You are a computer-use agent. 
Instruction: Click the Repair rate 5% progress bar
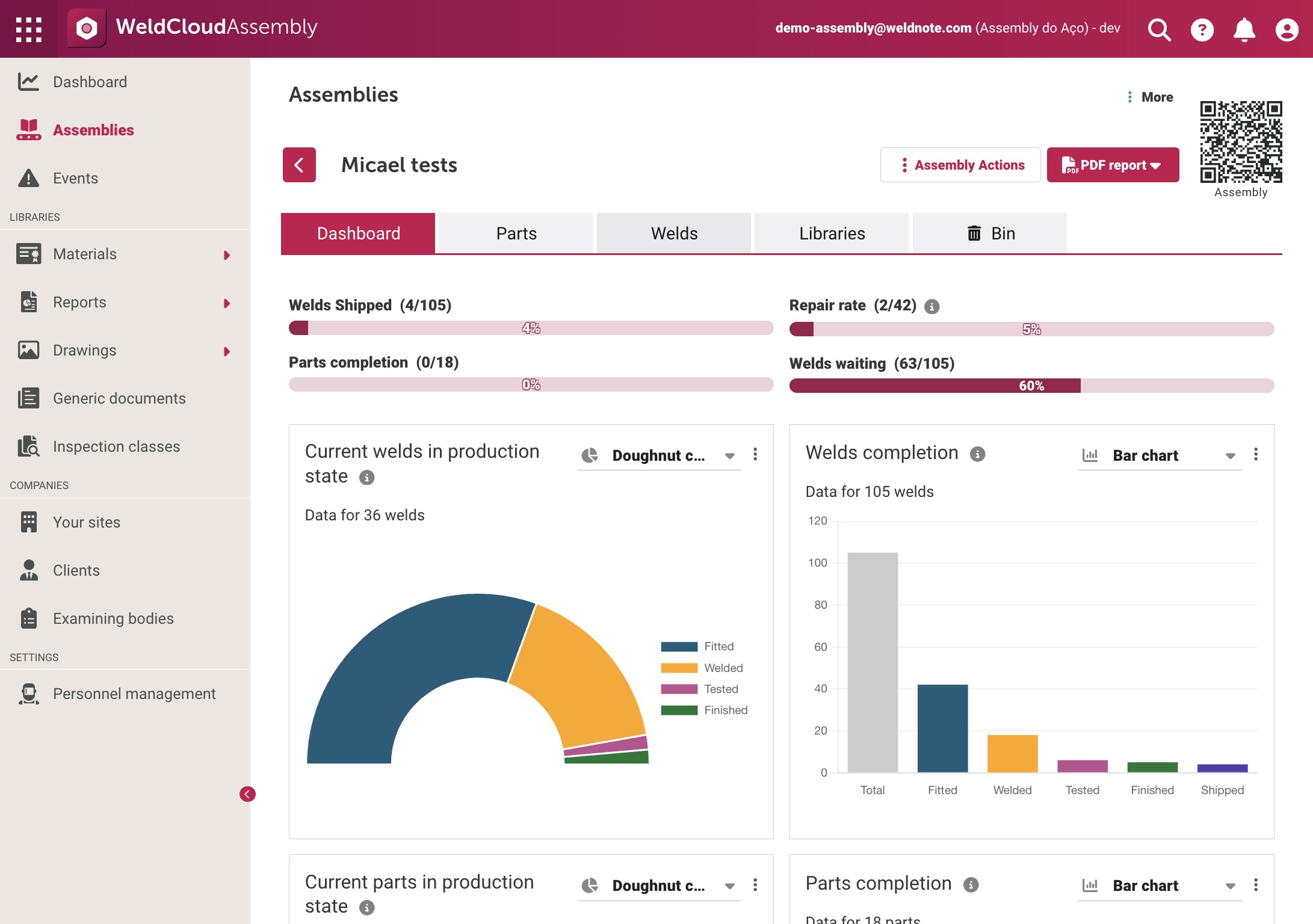(1031, 329)
